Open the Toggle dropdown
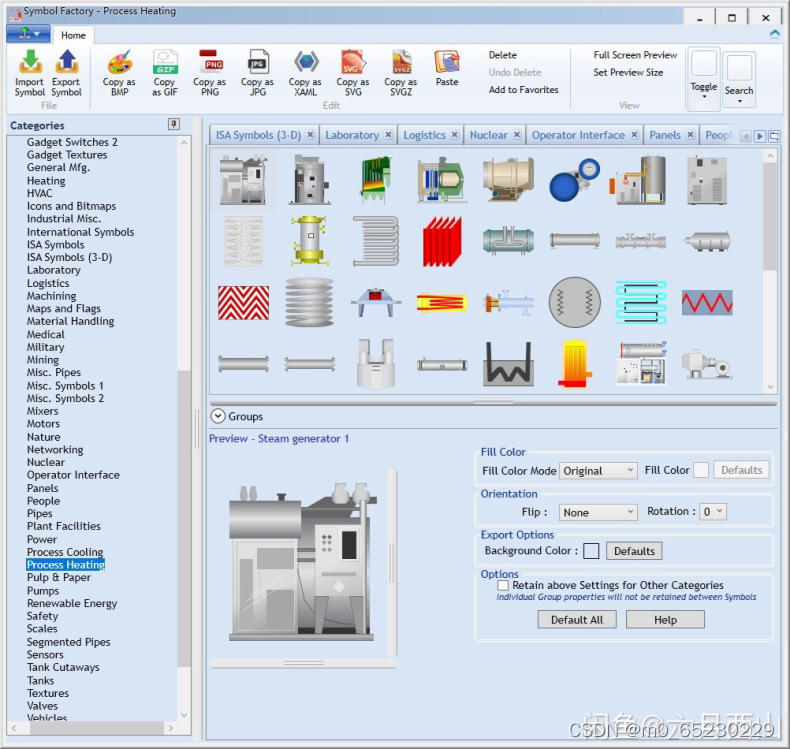 click(x=704, y=79)
